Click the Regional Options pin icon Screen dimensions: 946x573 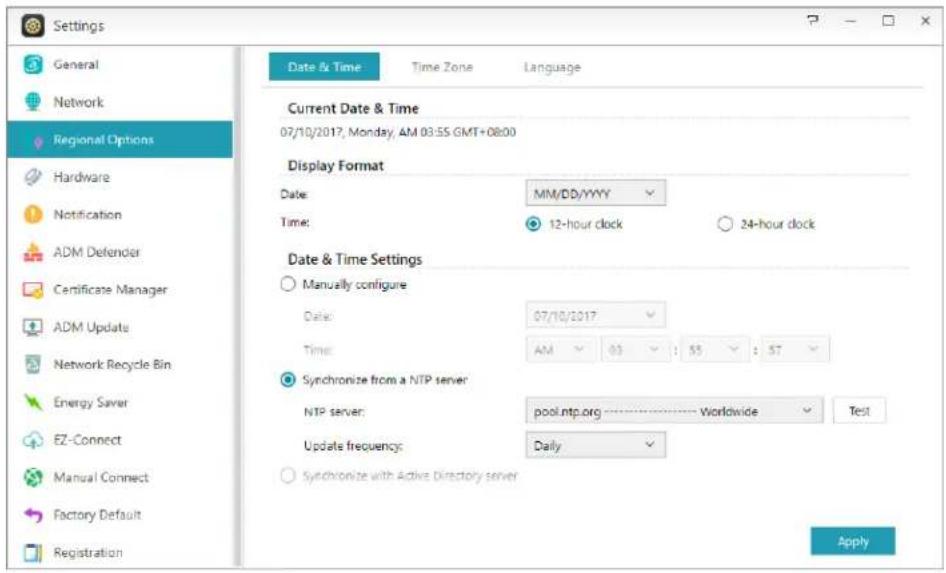click(x=38, y=141)
